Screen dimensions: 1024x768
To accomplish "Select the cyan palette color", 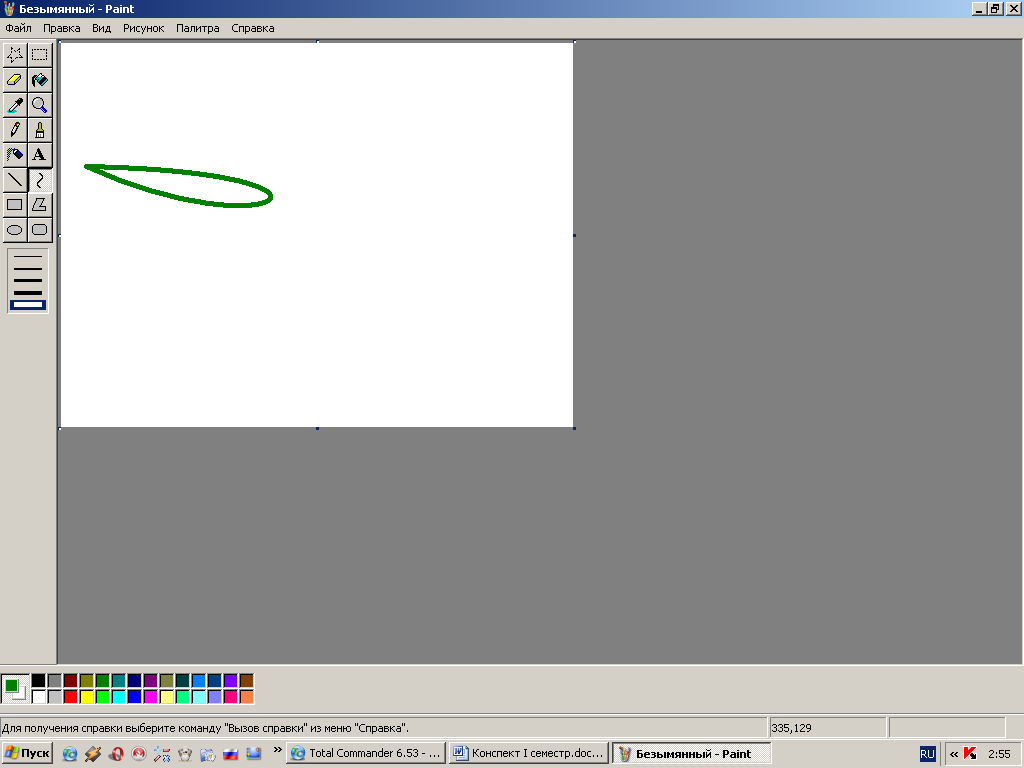I will (118, 697).
